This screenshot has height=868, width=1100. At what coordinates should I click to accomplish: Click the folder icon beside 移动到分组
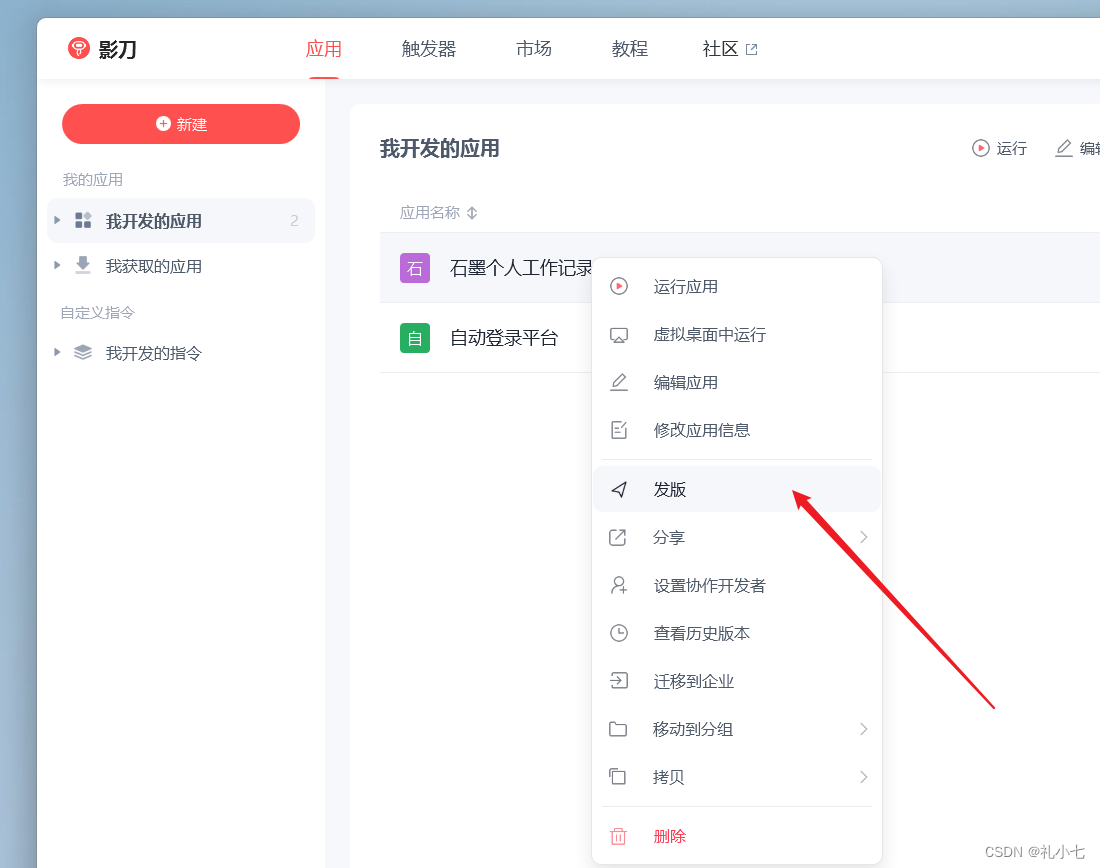click(617, 729)
